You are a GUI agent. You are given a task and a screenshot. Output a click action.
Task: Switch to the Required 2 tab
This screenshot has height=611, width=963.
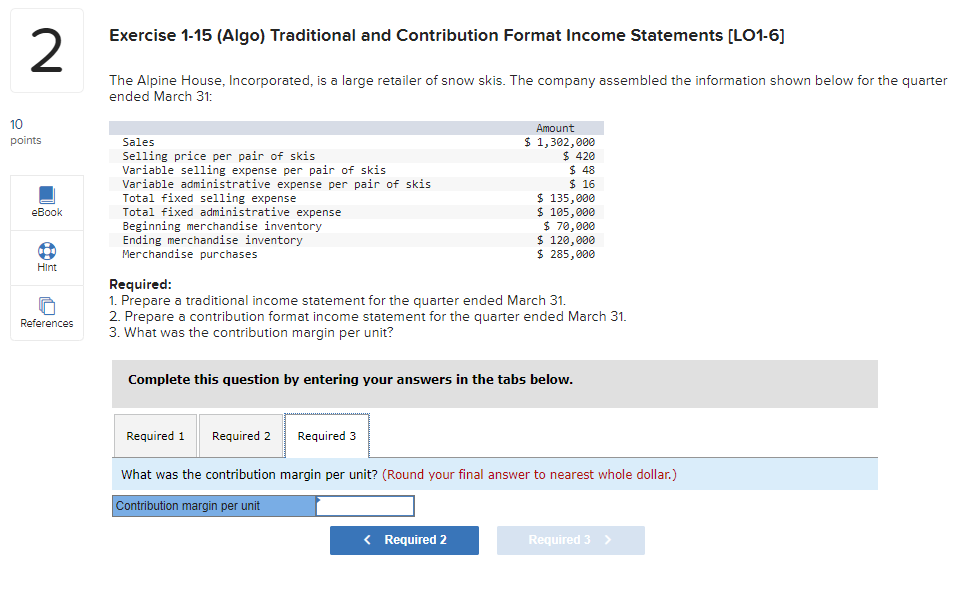pos(241,436)
